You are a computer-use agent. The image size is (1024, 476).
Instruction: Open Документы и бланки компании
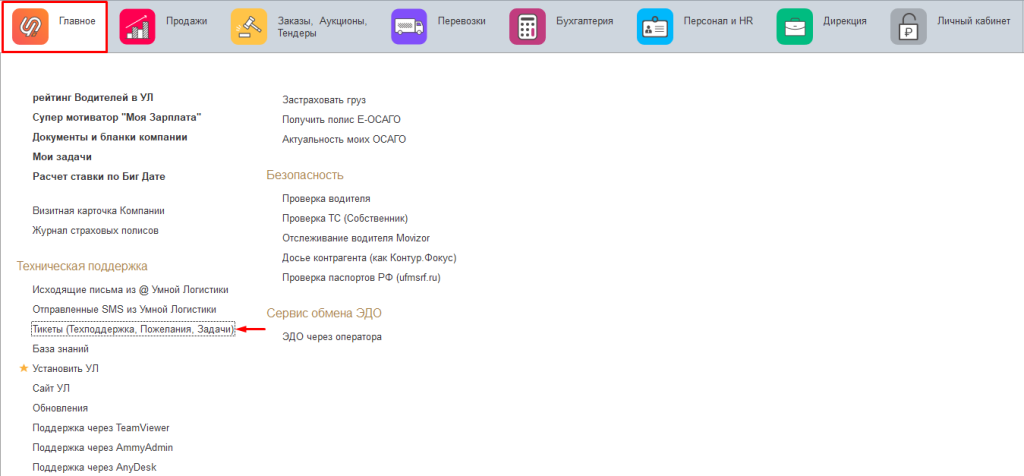(110, 137)
